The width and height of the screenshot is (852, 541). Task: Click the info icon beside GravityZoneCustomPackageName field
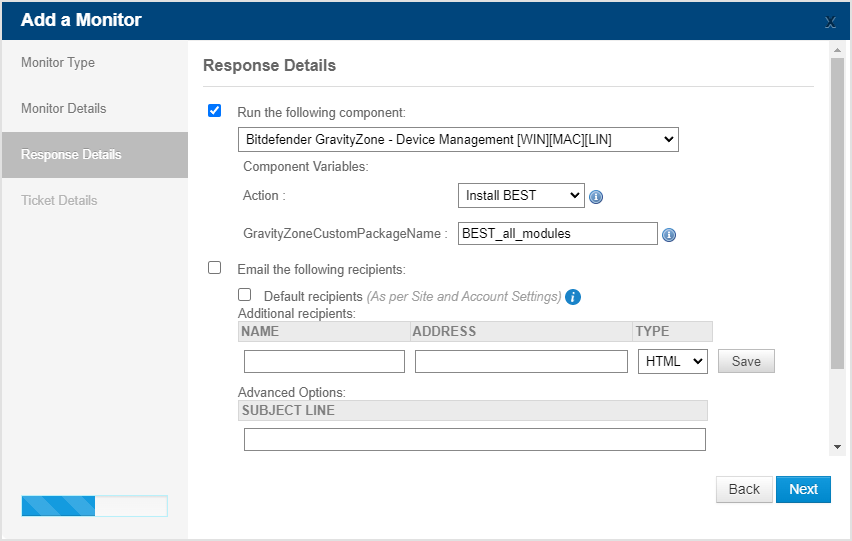click(669, 235)
